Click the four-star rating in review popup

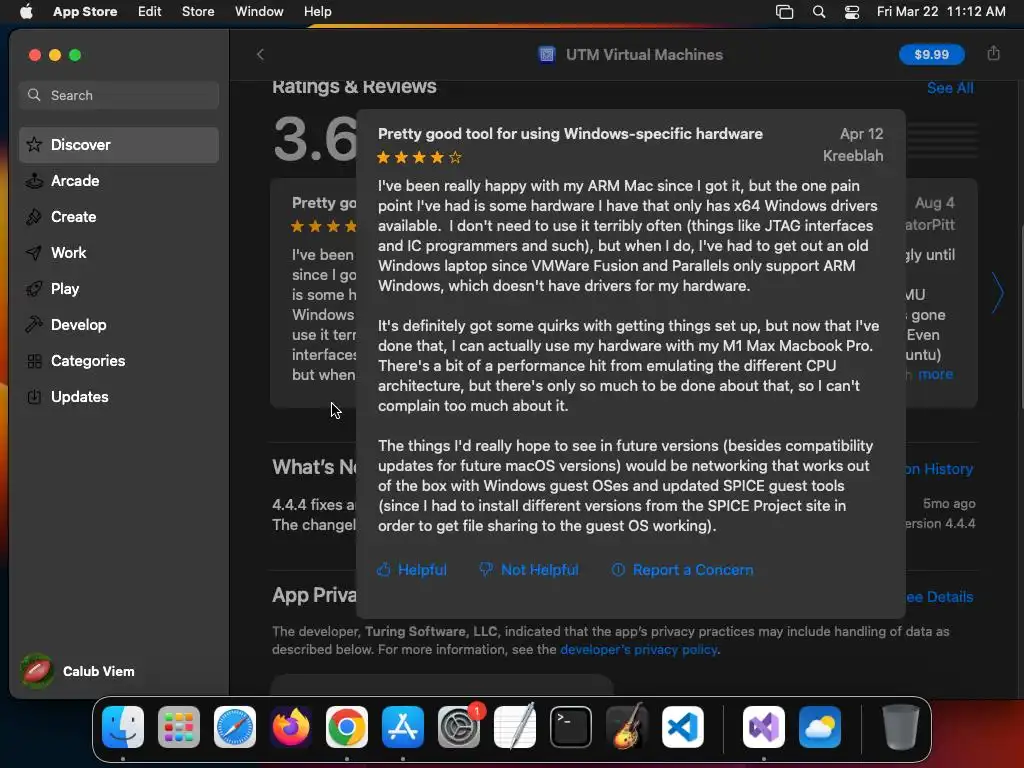coord(419,157)
